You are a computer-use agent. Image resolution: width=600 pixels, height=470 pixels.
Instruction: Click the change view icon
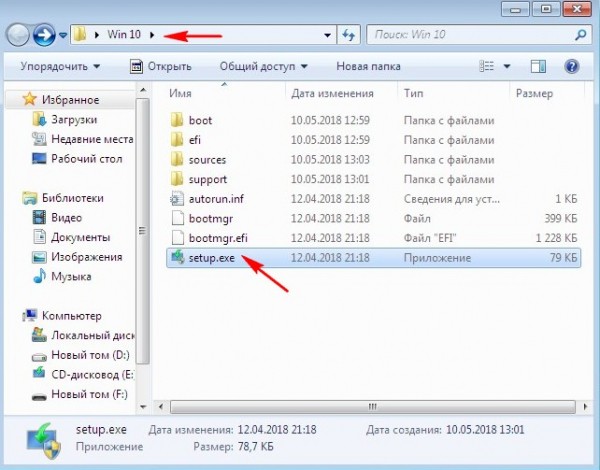click(x=487, y=66)
